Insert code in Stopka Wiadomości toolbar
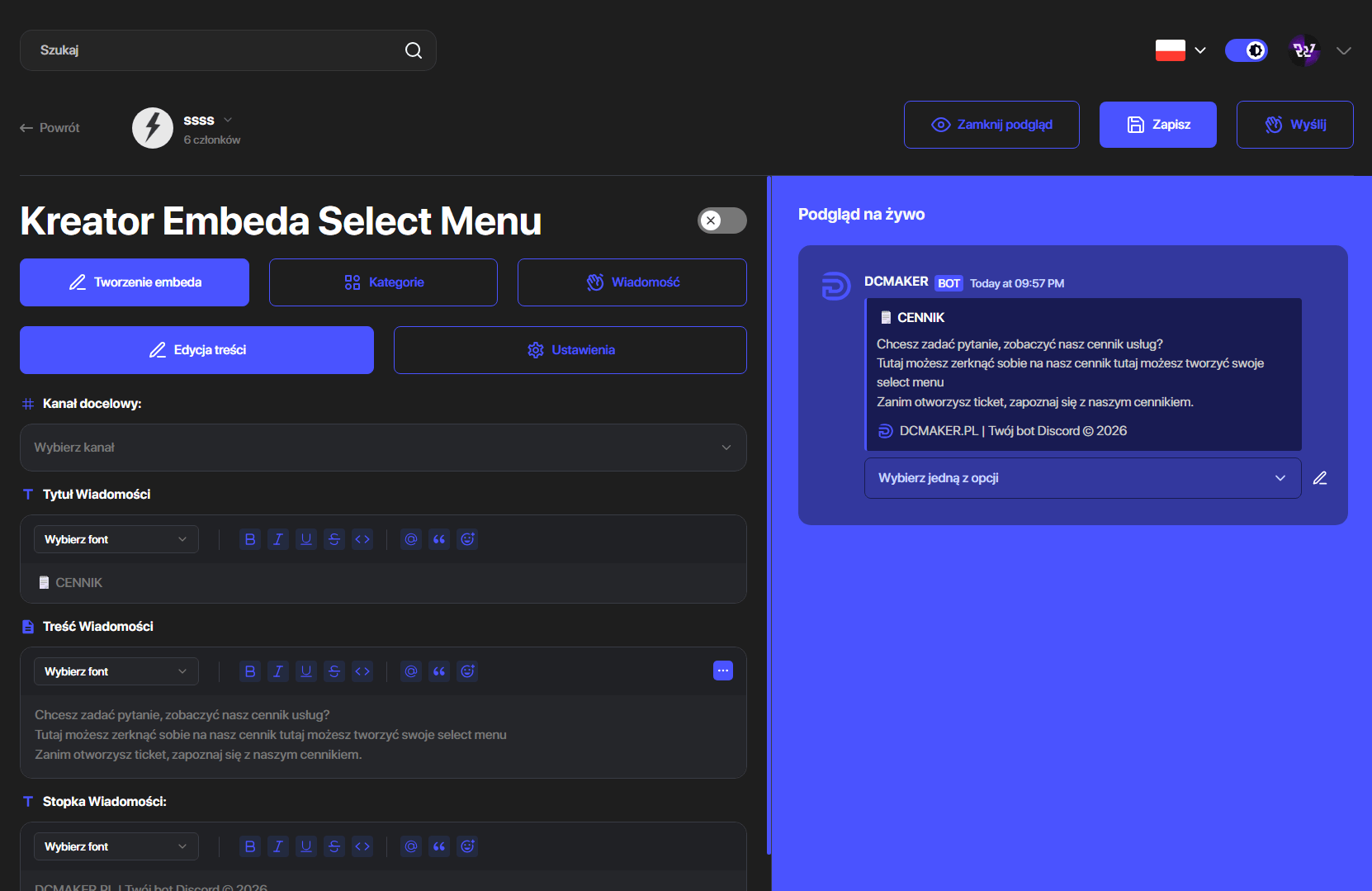Viewport: 1372px width, 891px height. tap(362, 846)
